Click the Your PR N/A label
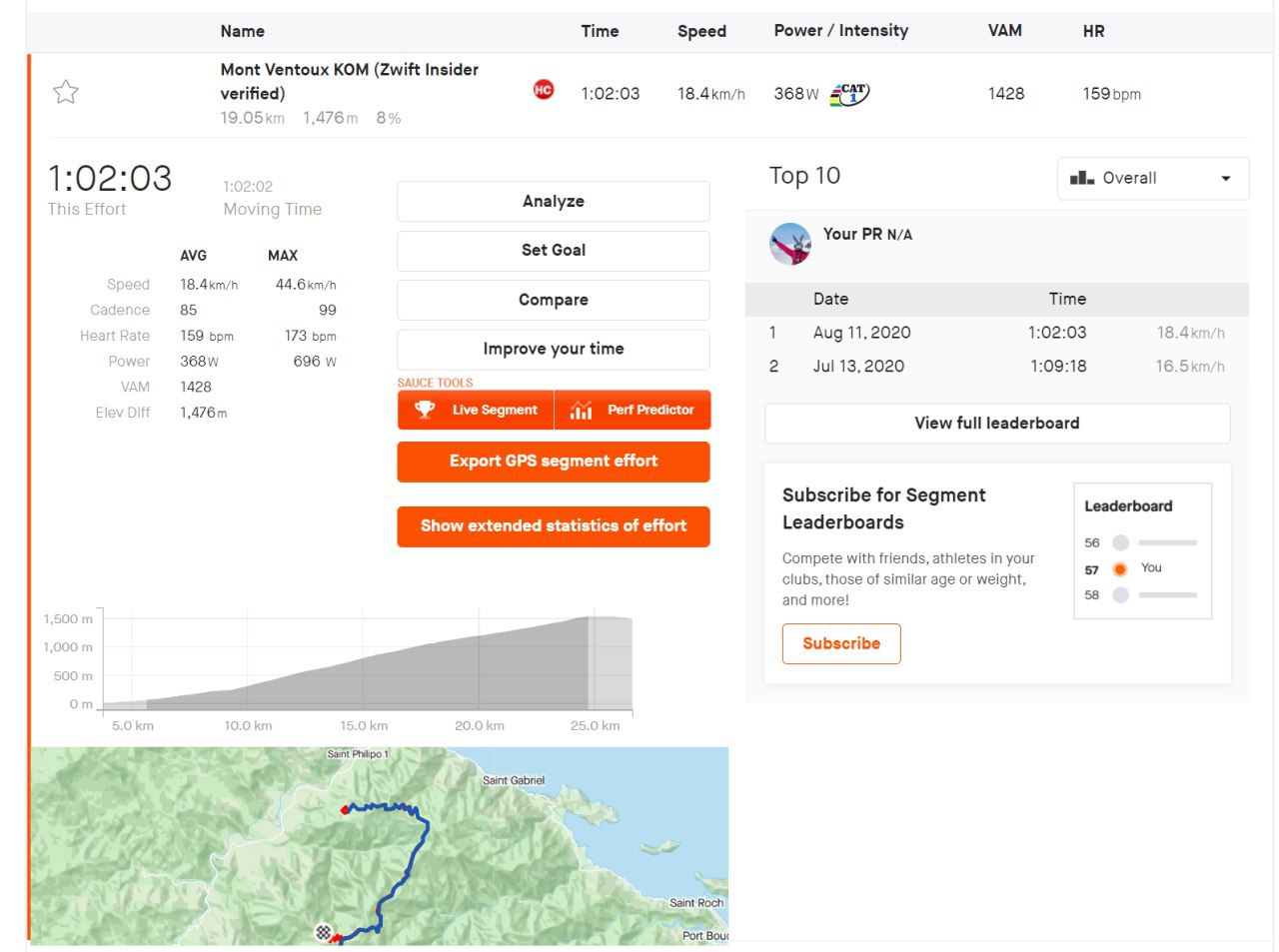 coord(867,234)
